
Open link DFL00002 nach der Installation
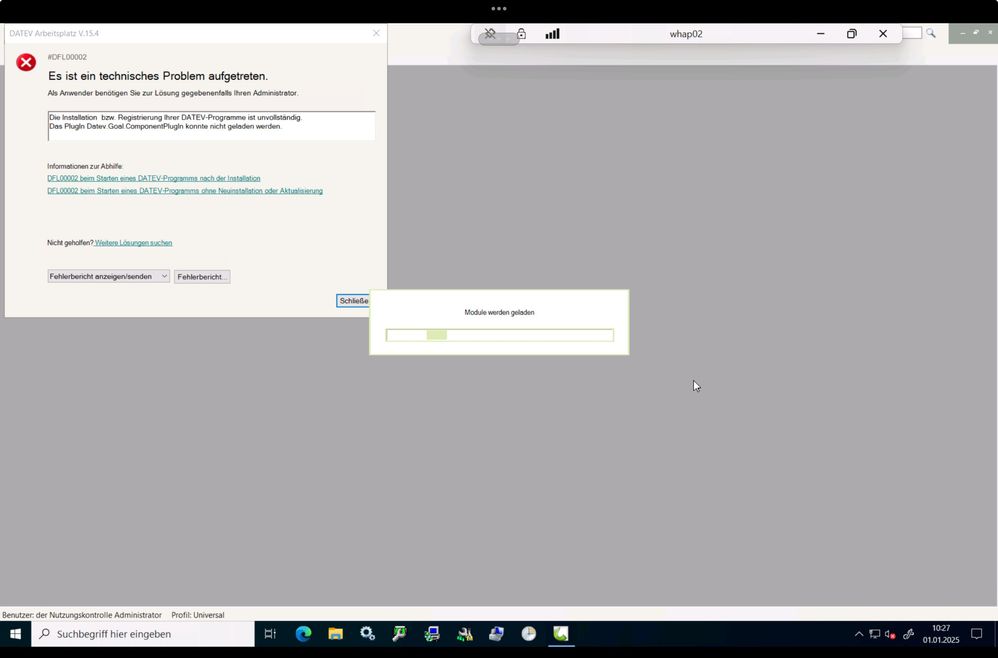point(153,178)
